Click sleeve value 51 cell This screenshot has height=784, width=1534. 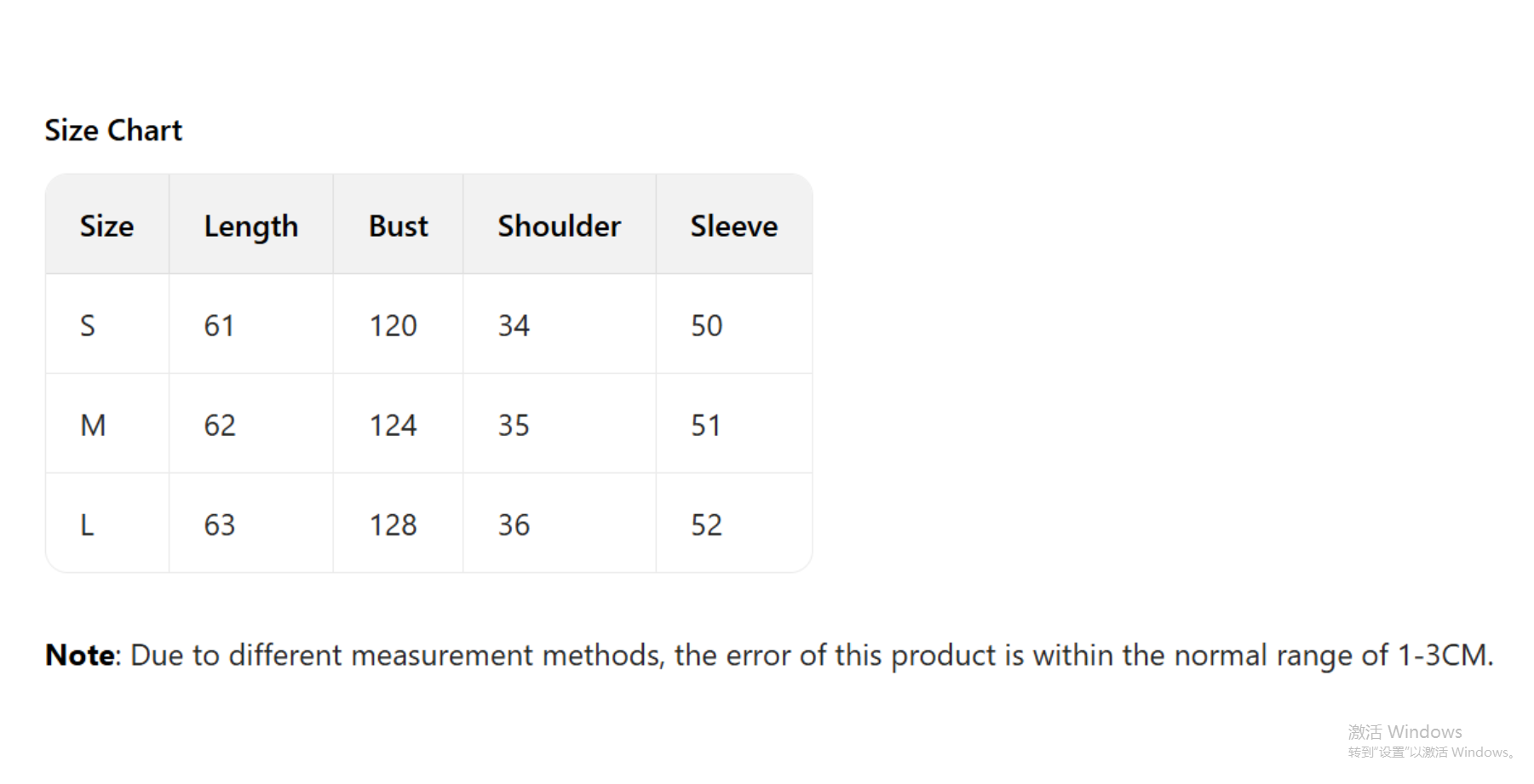706,425
